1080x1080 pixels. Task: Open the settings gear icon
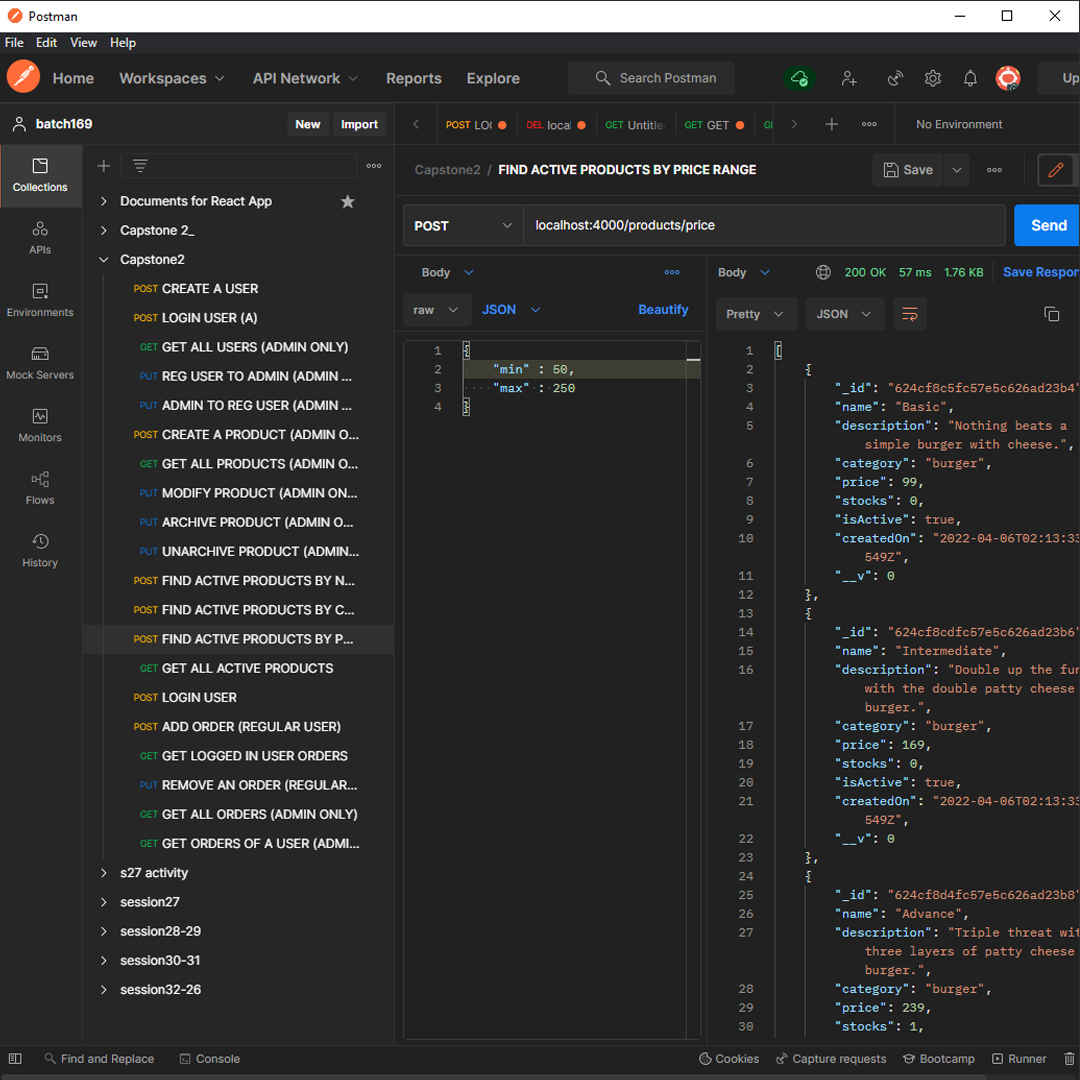coord(933,79)
